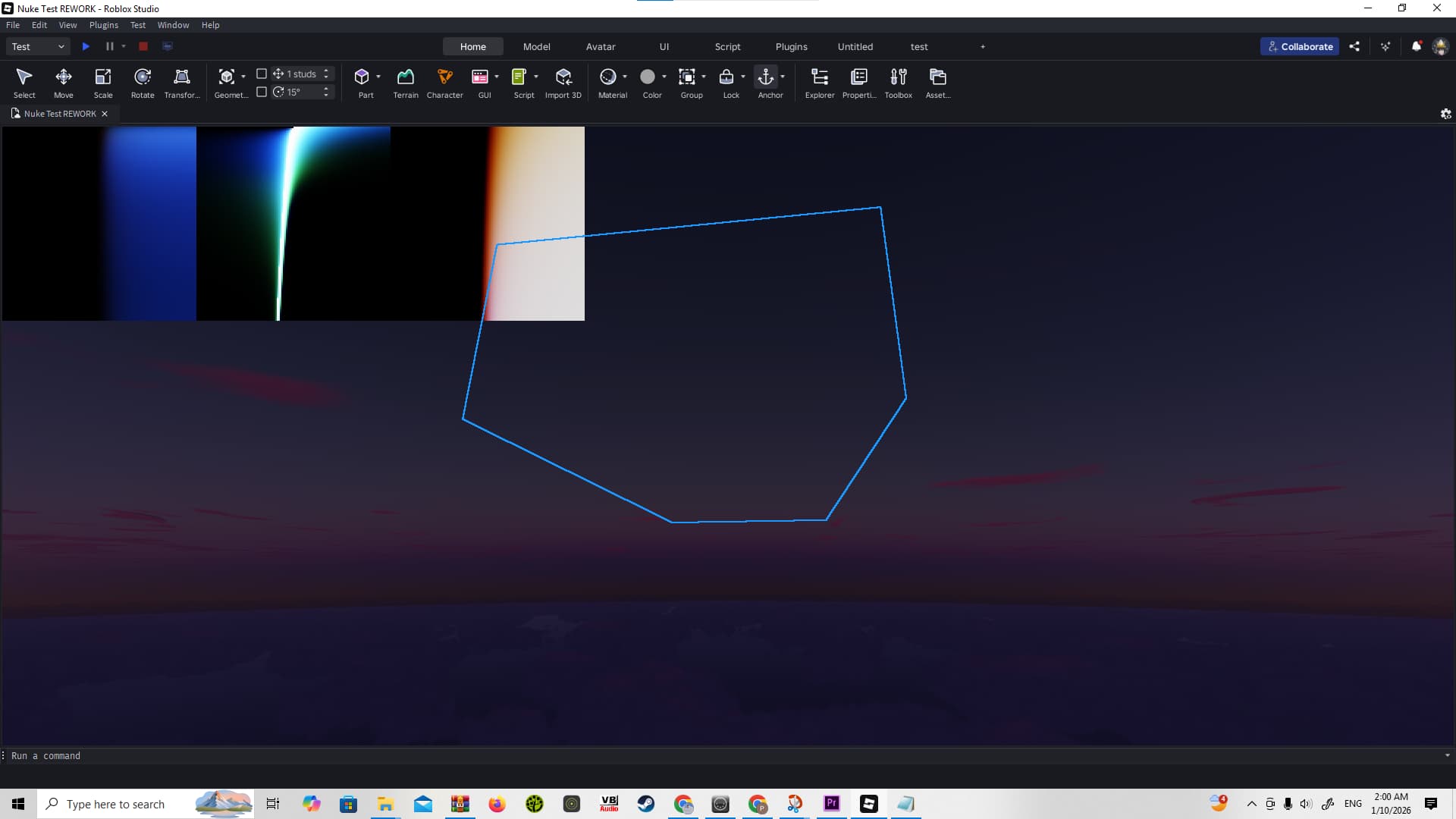Open the Color picker swatch
1456x819 pixels.
[x=648, y=77]
